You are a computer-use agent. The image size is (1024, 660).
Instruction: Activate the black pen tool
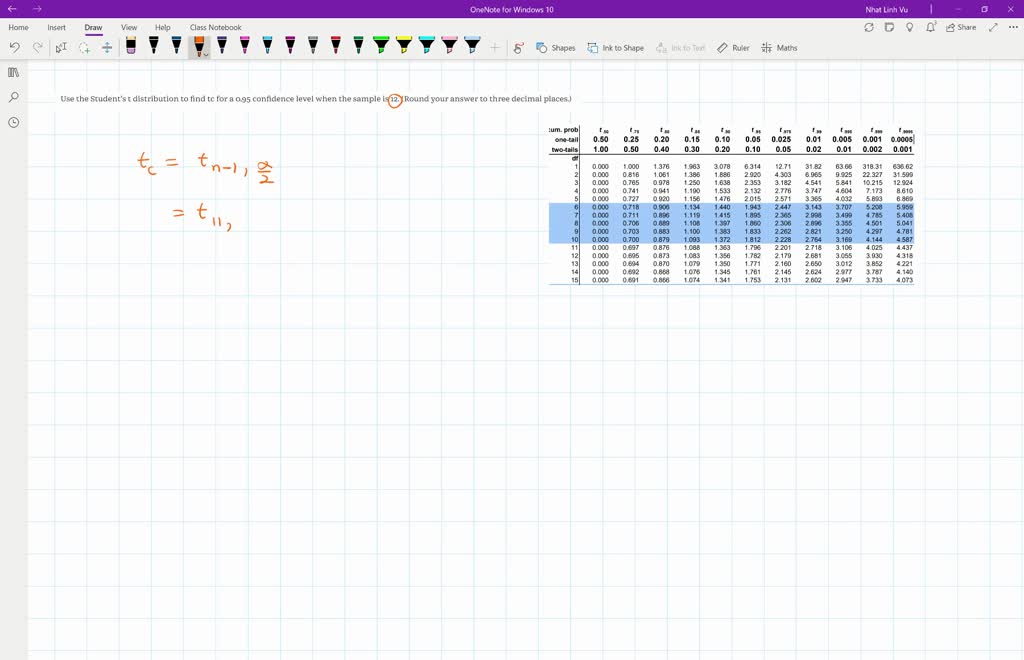[x=152, y=46]
